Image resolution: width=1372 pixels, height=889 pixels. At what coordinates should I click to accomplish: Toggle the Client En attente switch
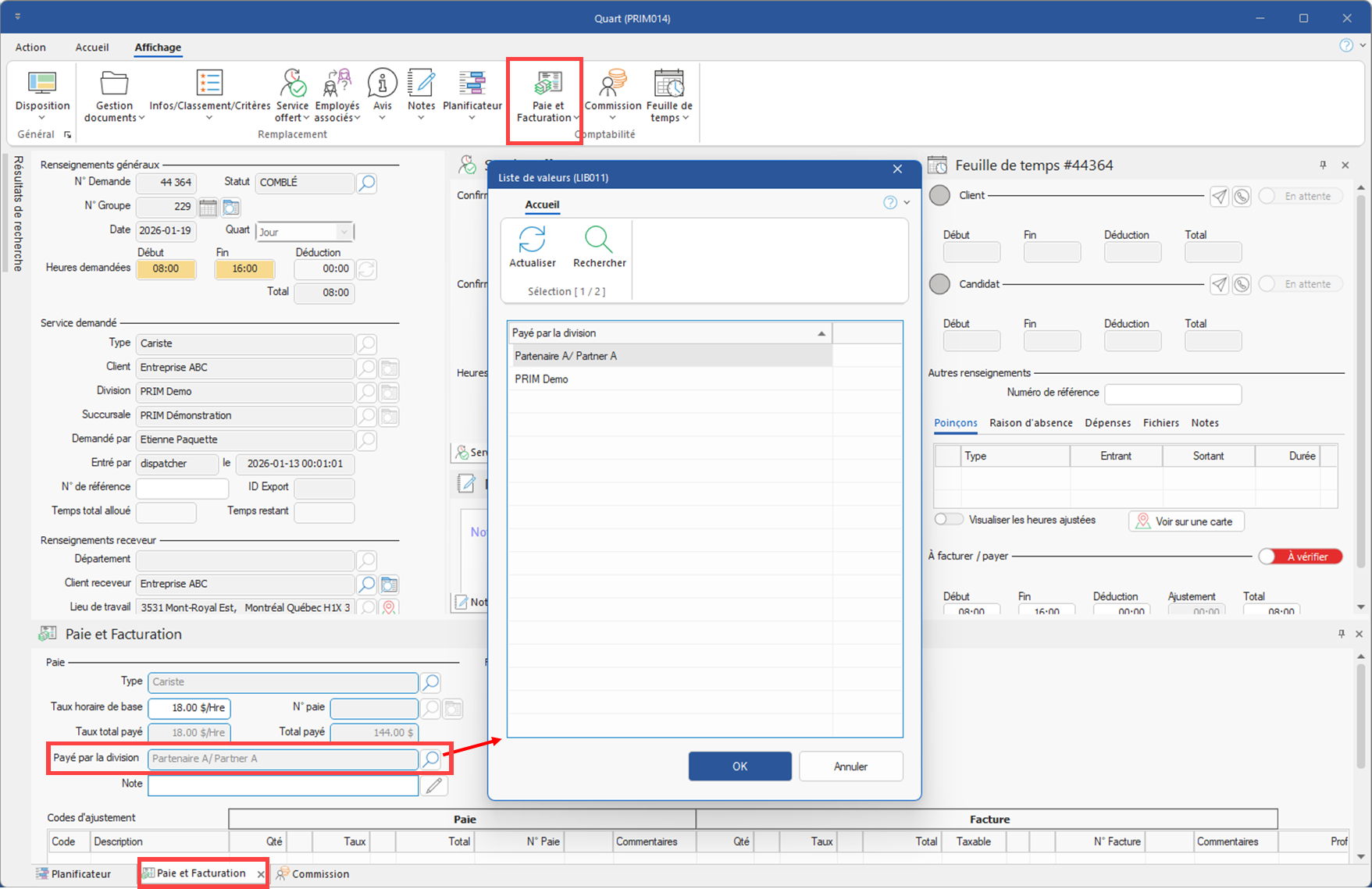pos(1299,196)
